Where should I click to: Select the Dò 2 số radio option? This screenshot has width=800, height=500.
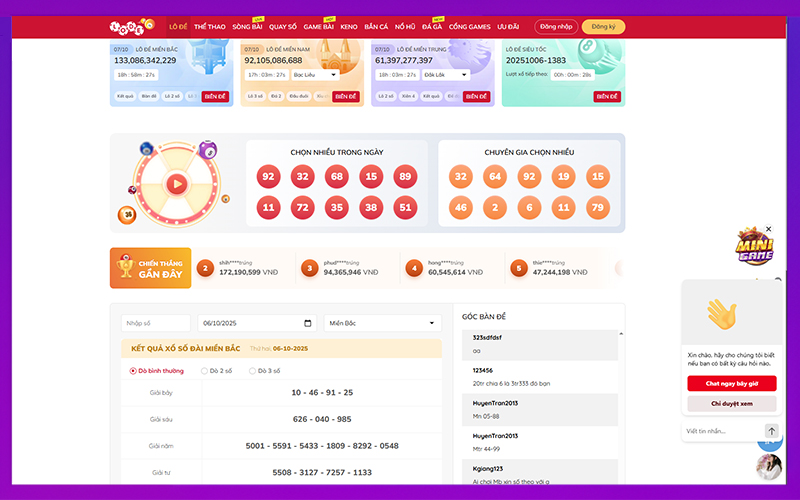click(x=205, y=371)
